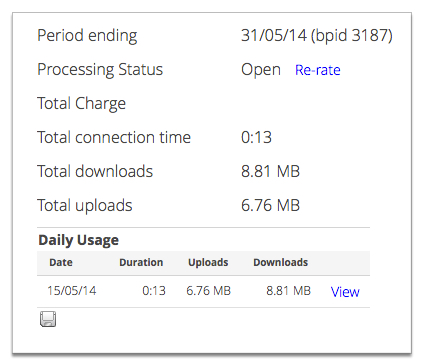422x364 pixels.
Task: Click the 8.81 MB downloads table cell
Action: point(289,291)
